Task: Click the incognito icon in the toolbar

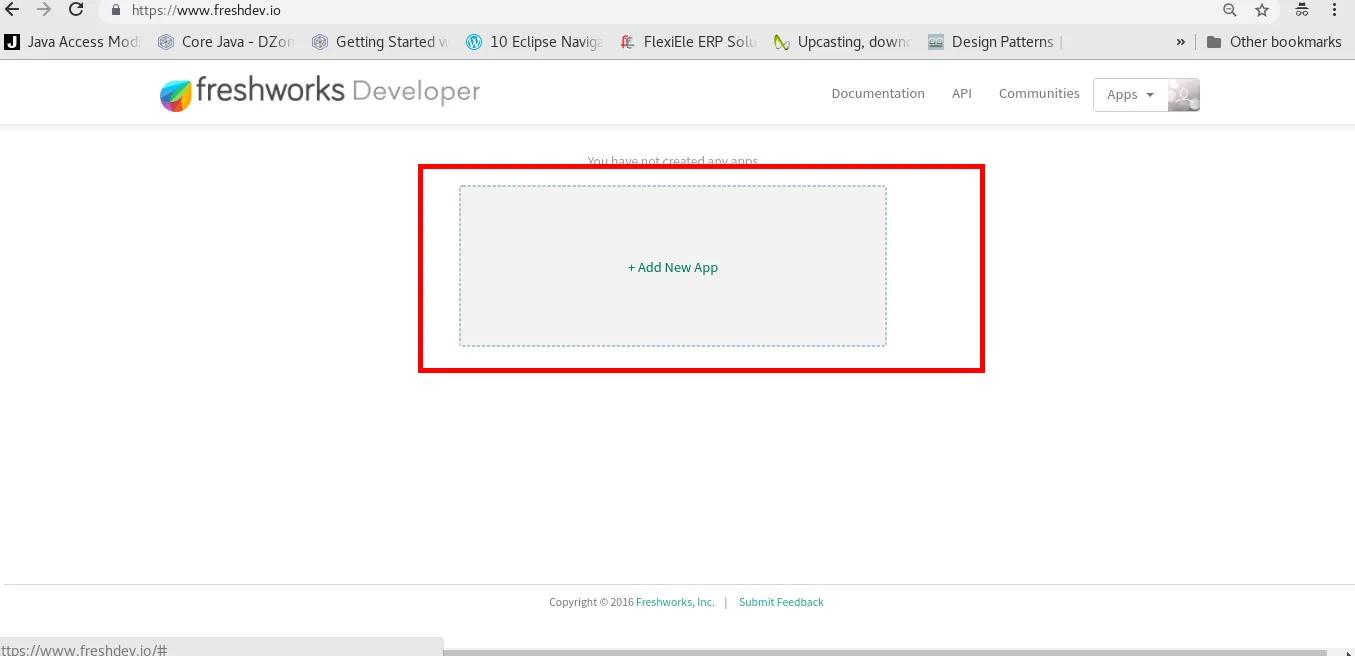Action: pyautogui.click(x=1302, y=10)
